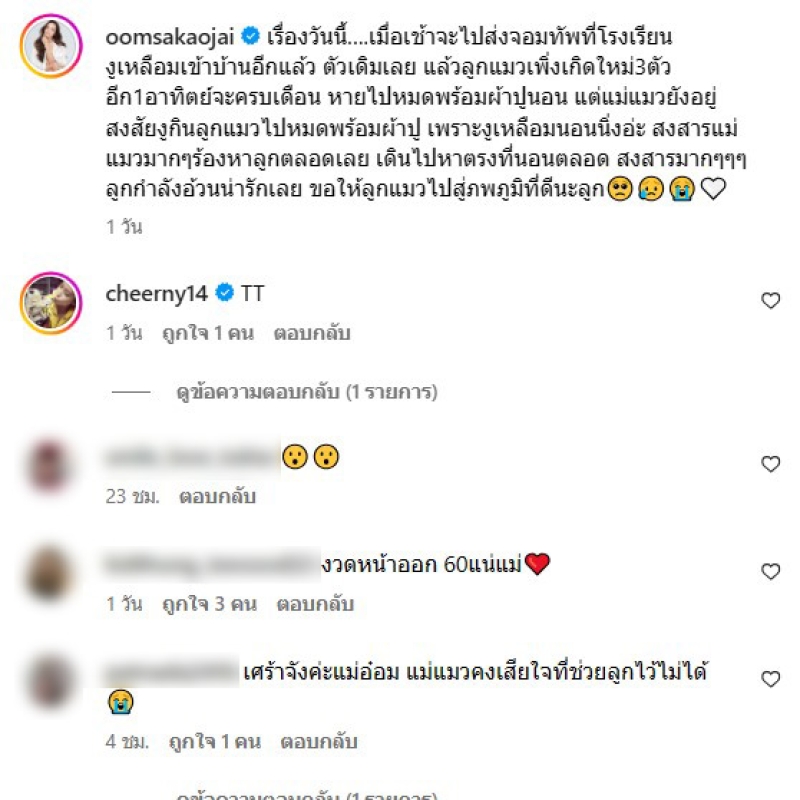
Task: Expand replies under cheerny14 comment
Action: (307, 392)
